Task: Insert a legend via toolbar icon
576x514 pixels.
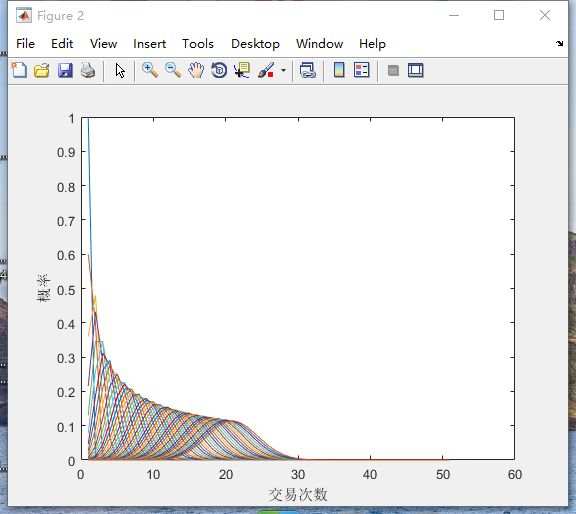Action: (x=361, y=70)
